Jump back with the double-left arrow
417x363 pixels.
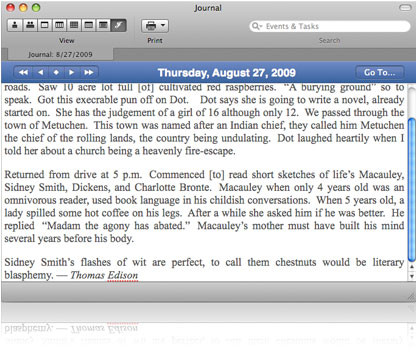(x=23, y=72)
